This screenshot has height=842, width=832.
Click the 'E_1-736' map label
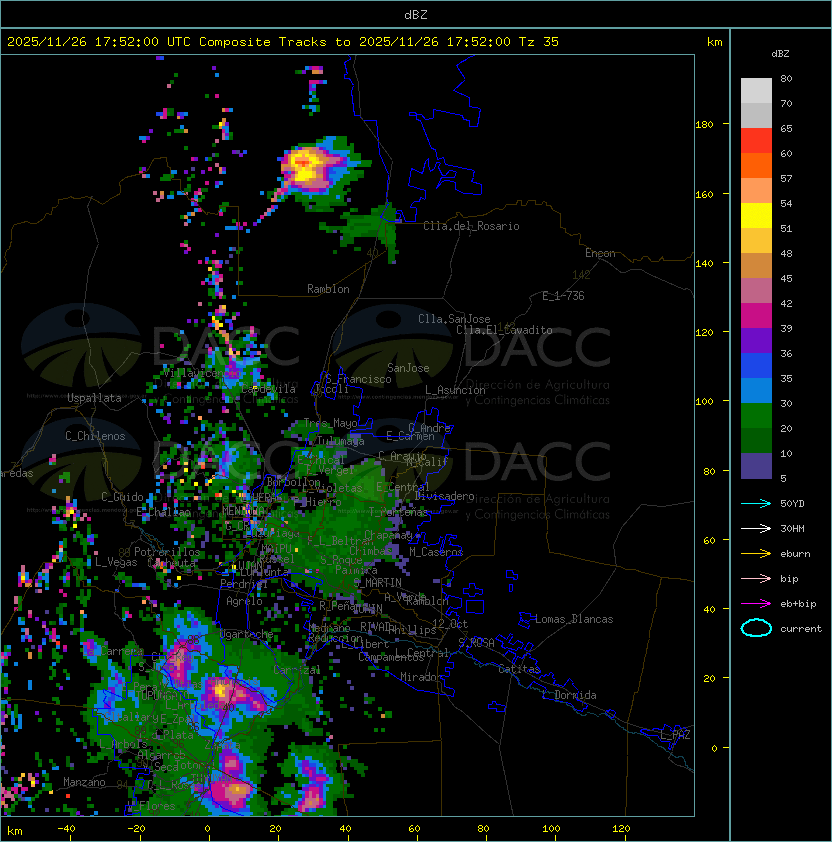coord(563,296)
